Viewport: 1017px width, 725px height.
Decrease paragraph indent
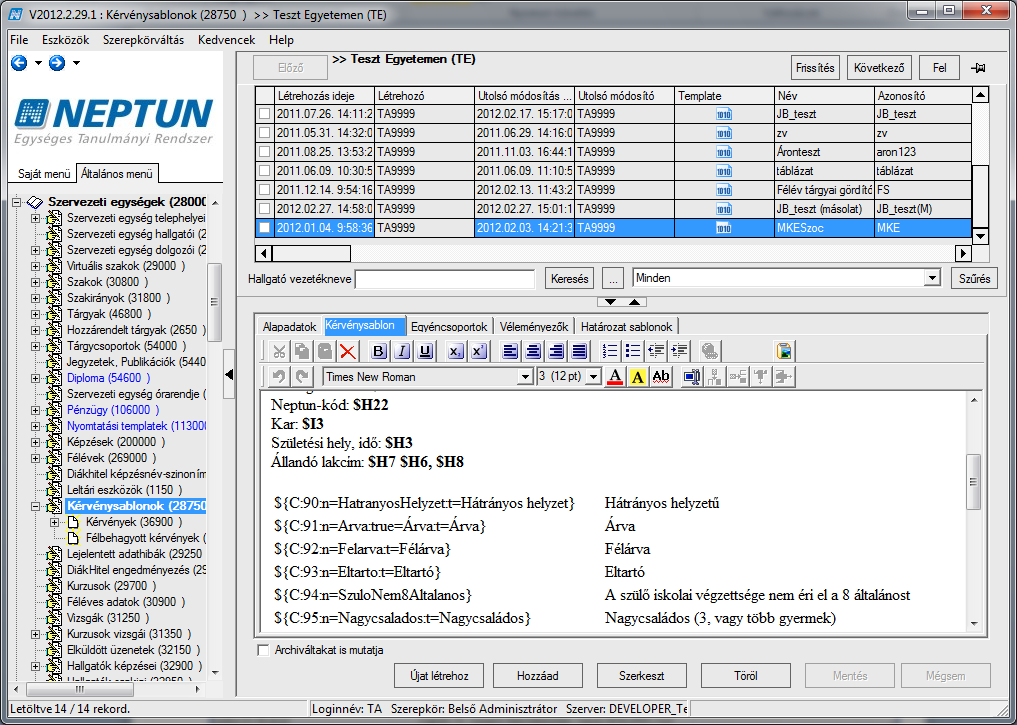(656, 351)
